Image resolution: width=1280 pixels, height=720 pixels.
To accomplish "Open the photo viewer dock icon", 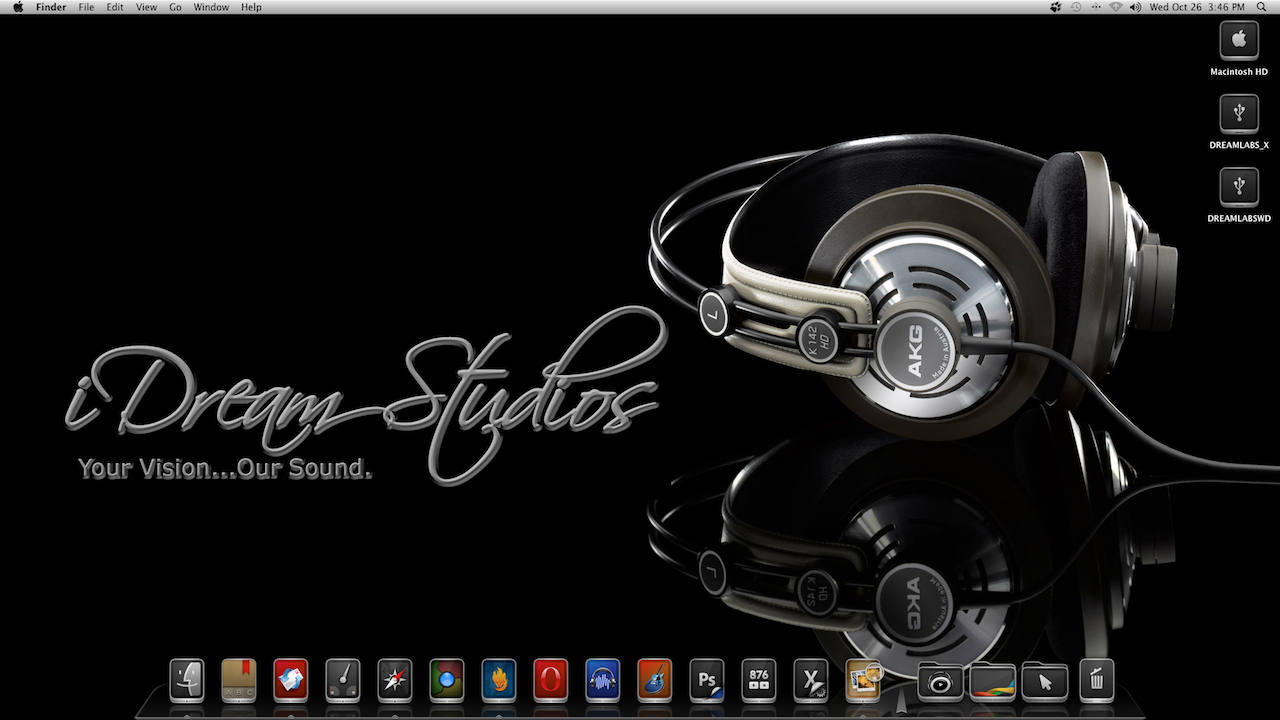I will [863, 680].
